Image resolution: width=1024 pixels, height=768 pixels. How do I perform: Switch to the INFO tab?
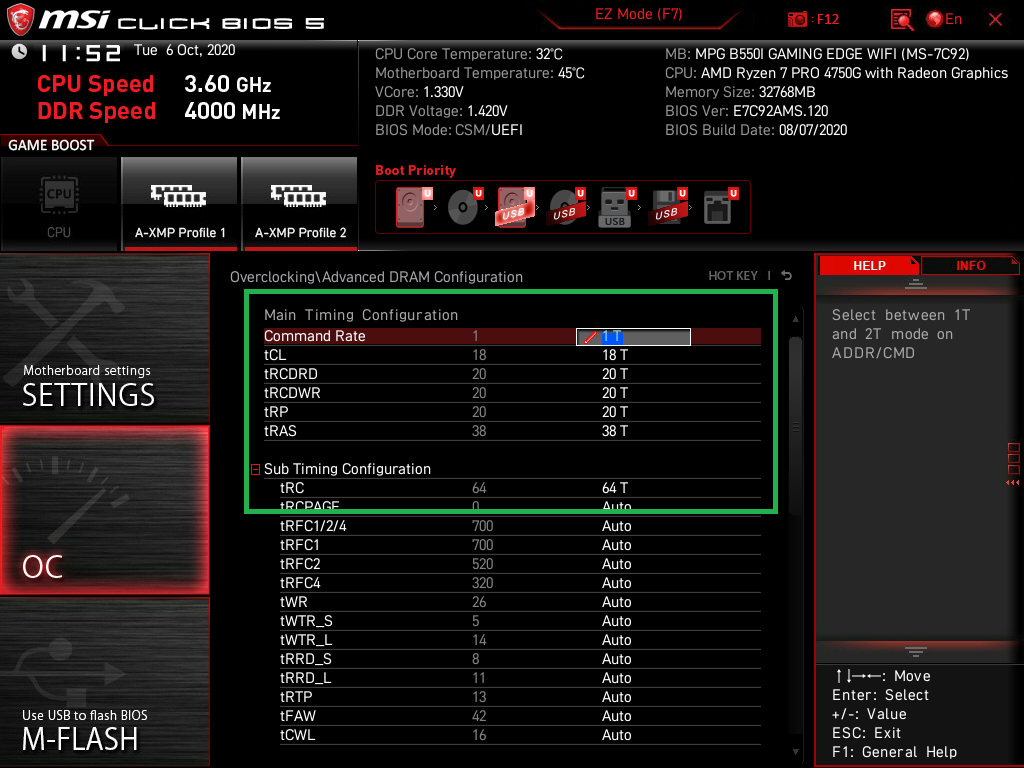(970, 266)
